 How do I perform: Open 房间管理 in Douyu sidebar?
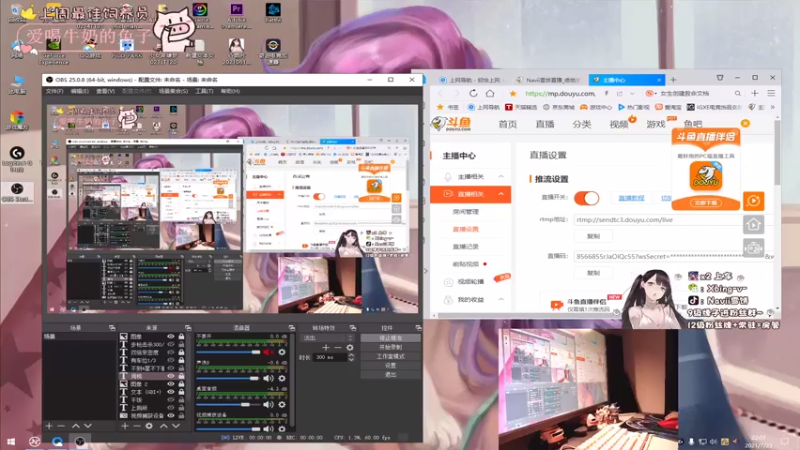coord(465,211)
